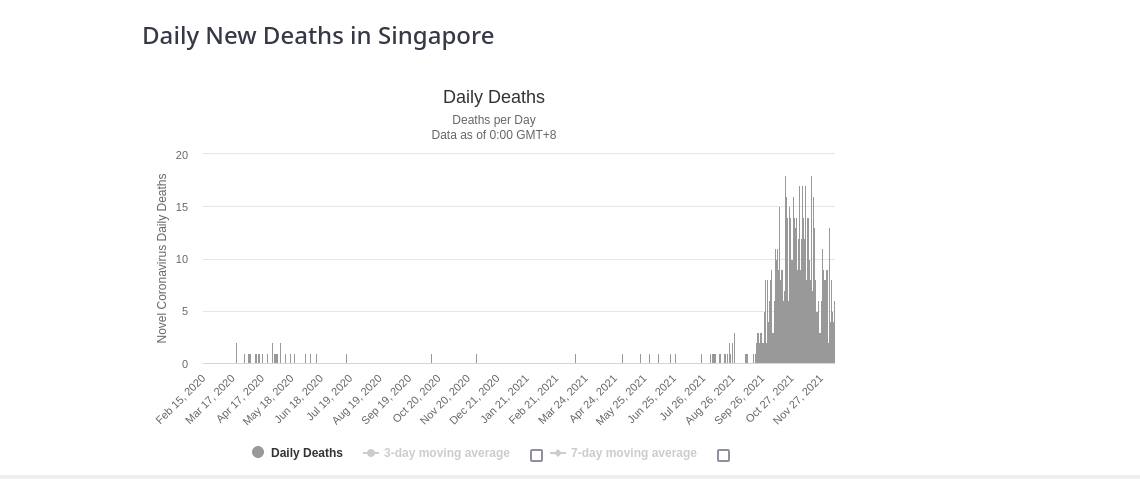Click the x-axis label May 18, 2020
The height and width of the screenshot is (479, 1140).
(x=269, y=399)
